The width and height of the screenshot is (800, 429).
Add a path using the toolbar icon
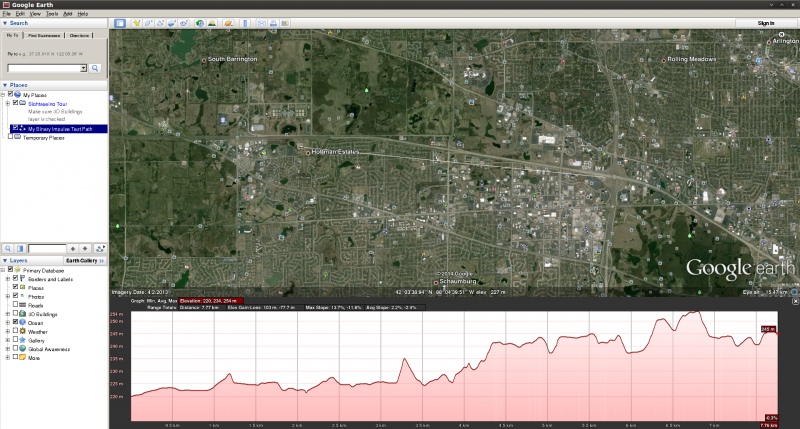click(160, 23)
